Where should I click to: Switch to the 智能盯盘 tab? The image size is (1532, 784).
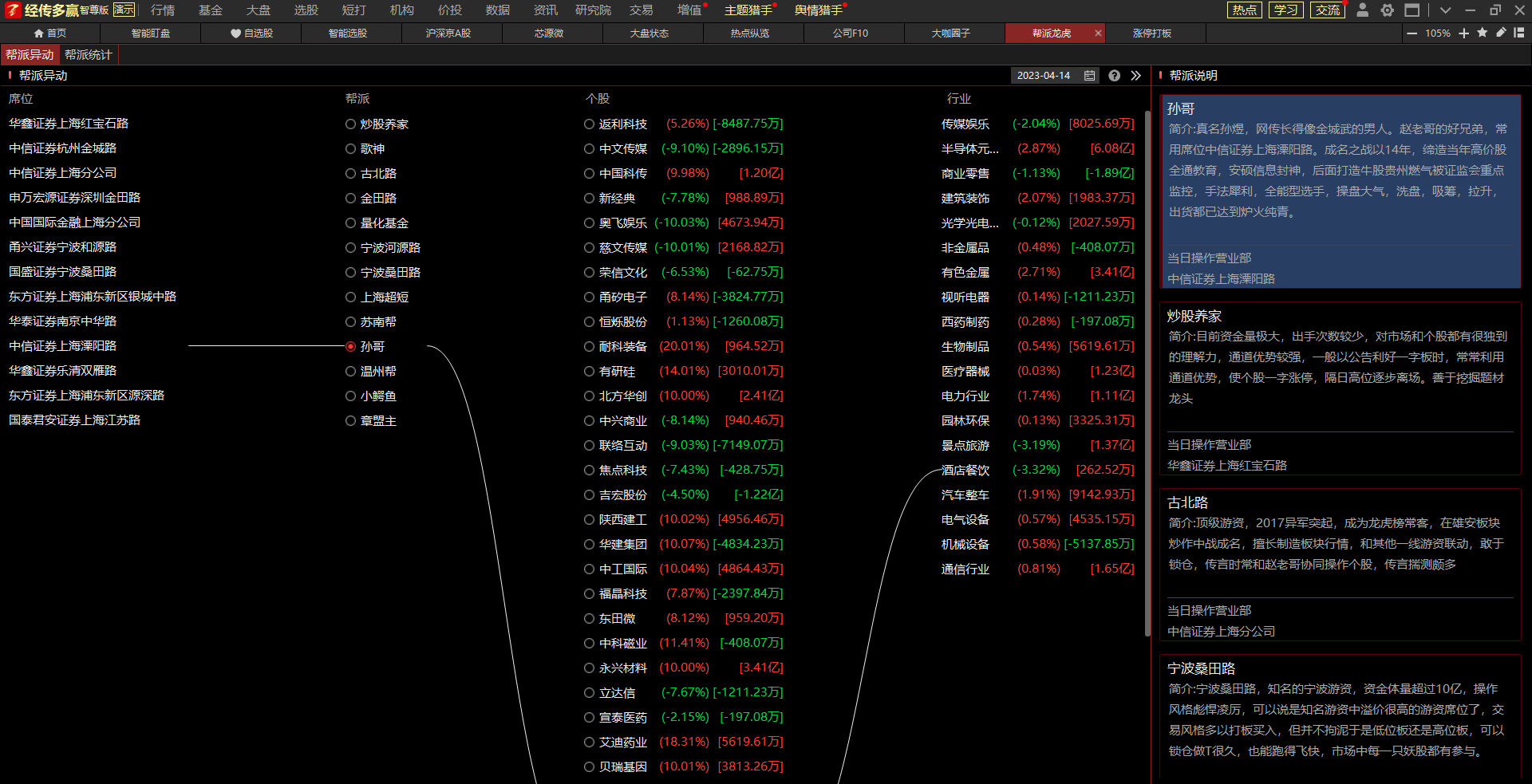pos(151,33)
